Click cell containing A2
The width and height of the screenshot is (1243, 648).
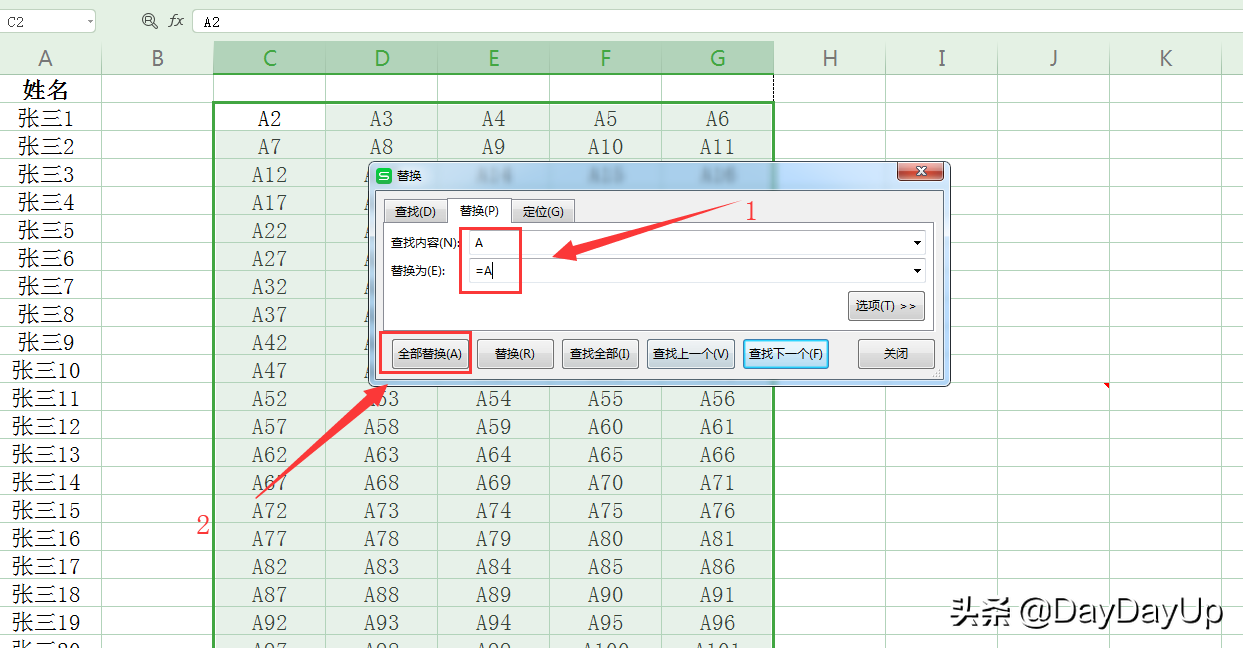(269, 118)
